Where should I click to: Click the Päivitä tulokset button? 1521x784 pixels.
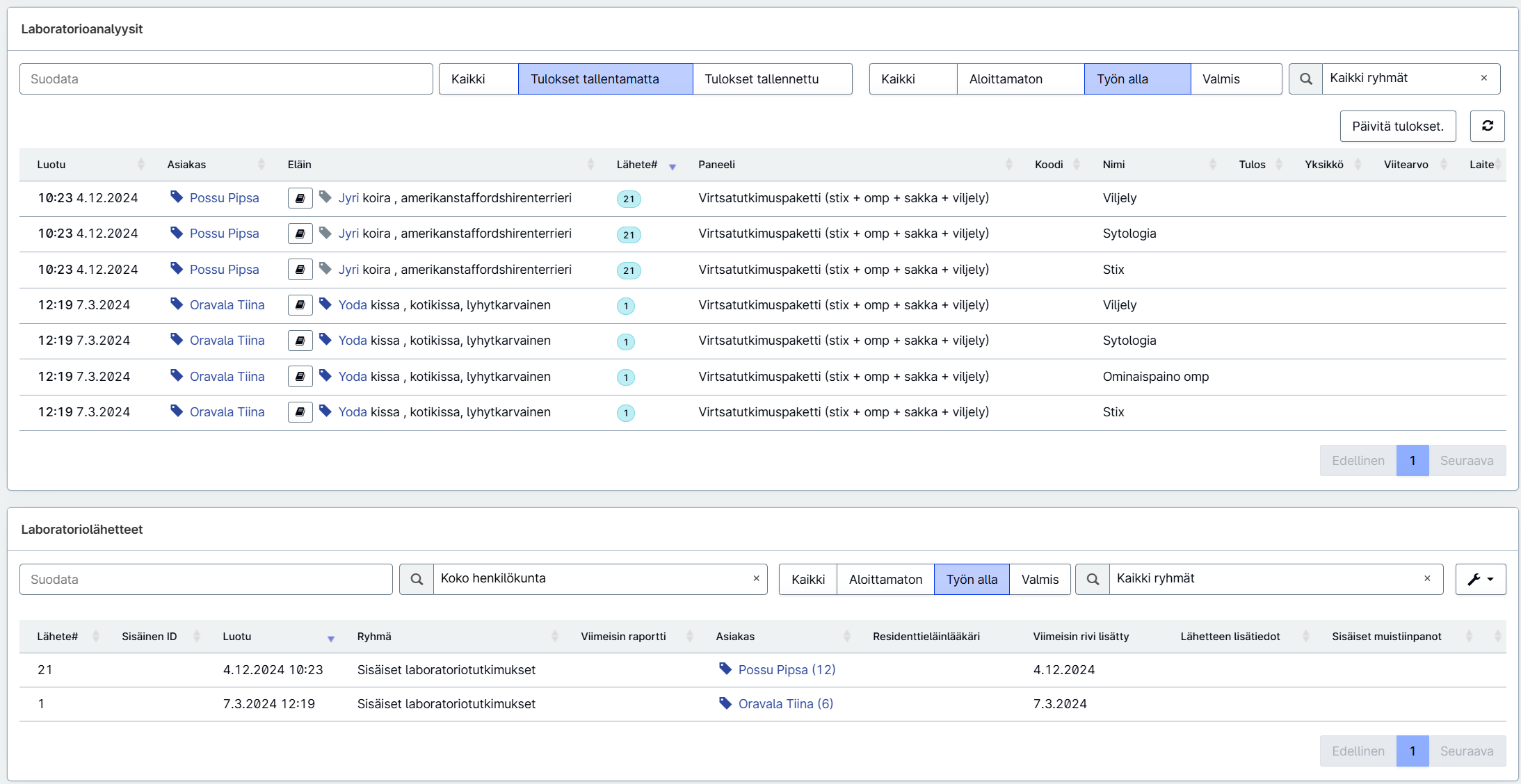1398,126
